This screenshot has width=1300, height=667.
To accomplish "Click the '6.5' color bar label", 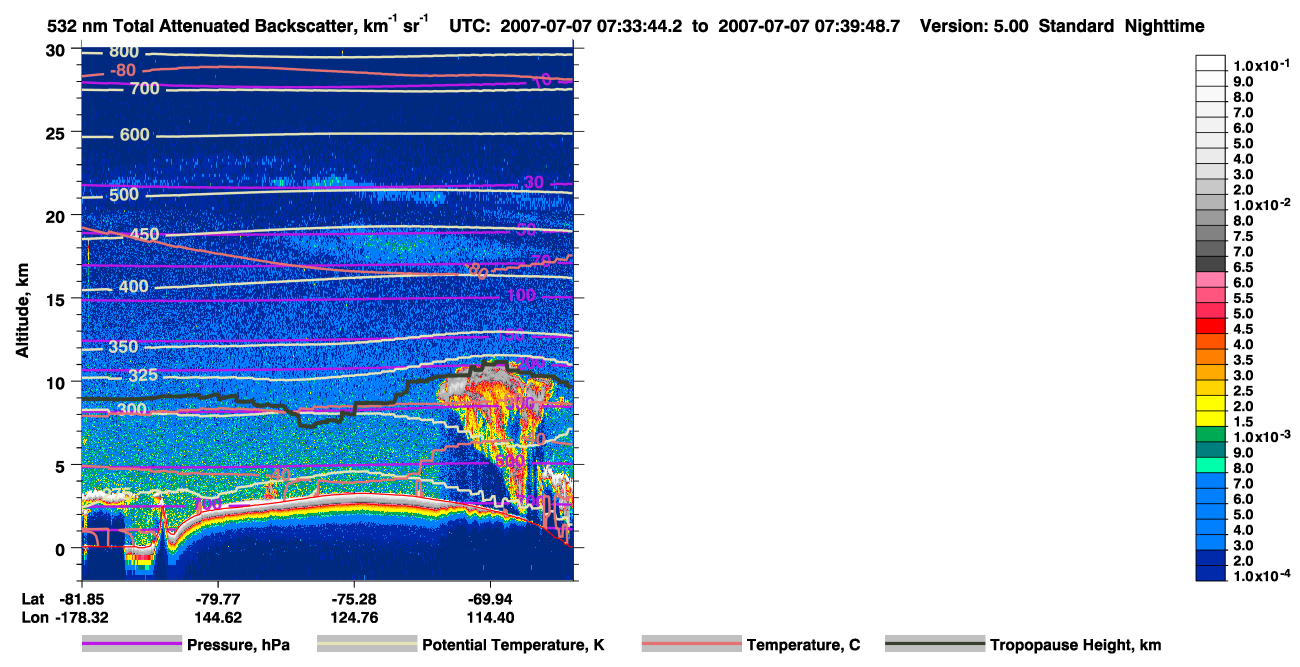I will point(1244,267).
